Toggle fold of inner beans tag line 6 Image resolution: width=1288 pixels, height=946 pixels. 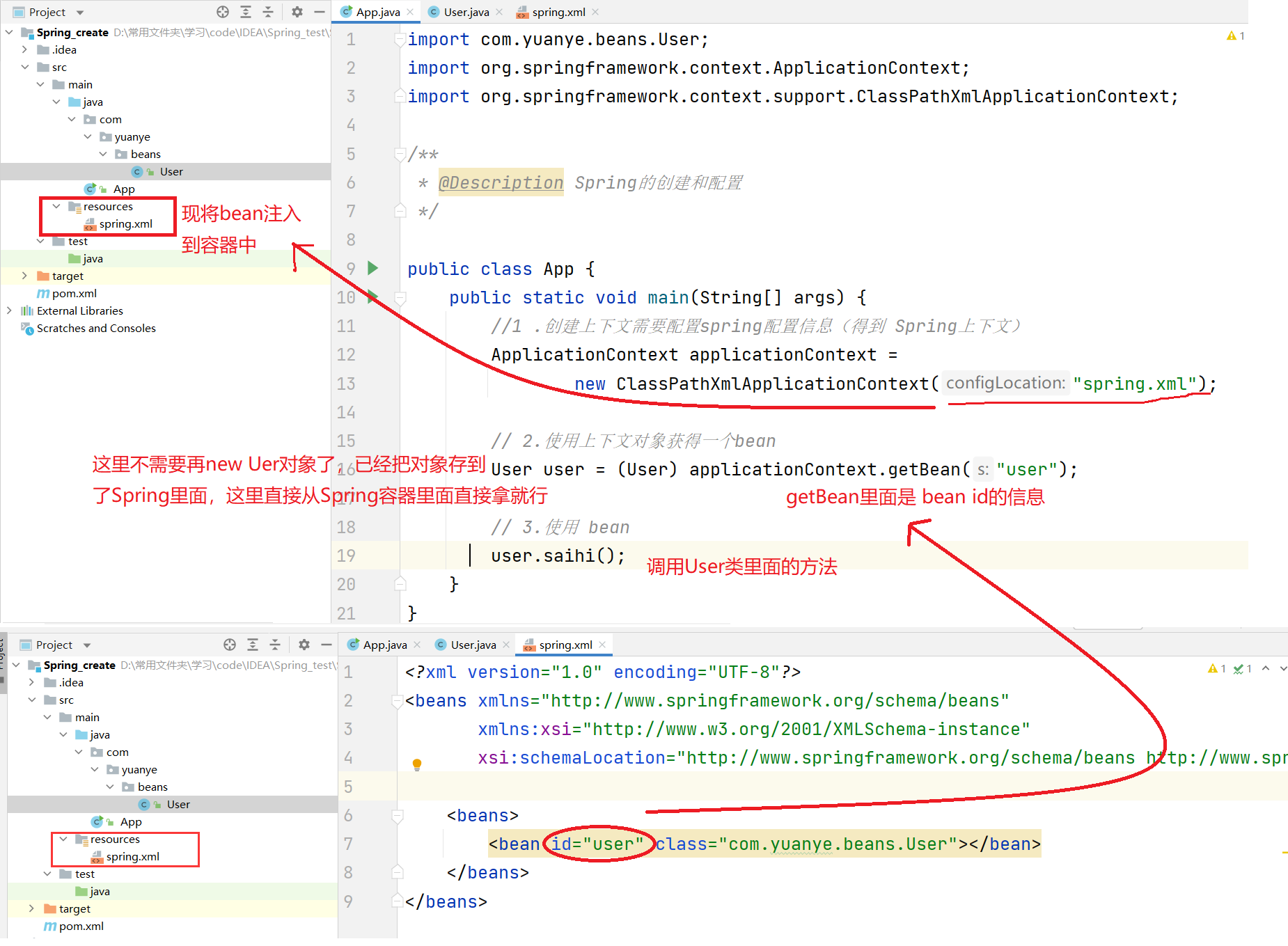(398, 815)
